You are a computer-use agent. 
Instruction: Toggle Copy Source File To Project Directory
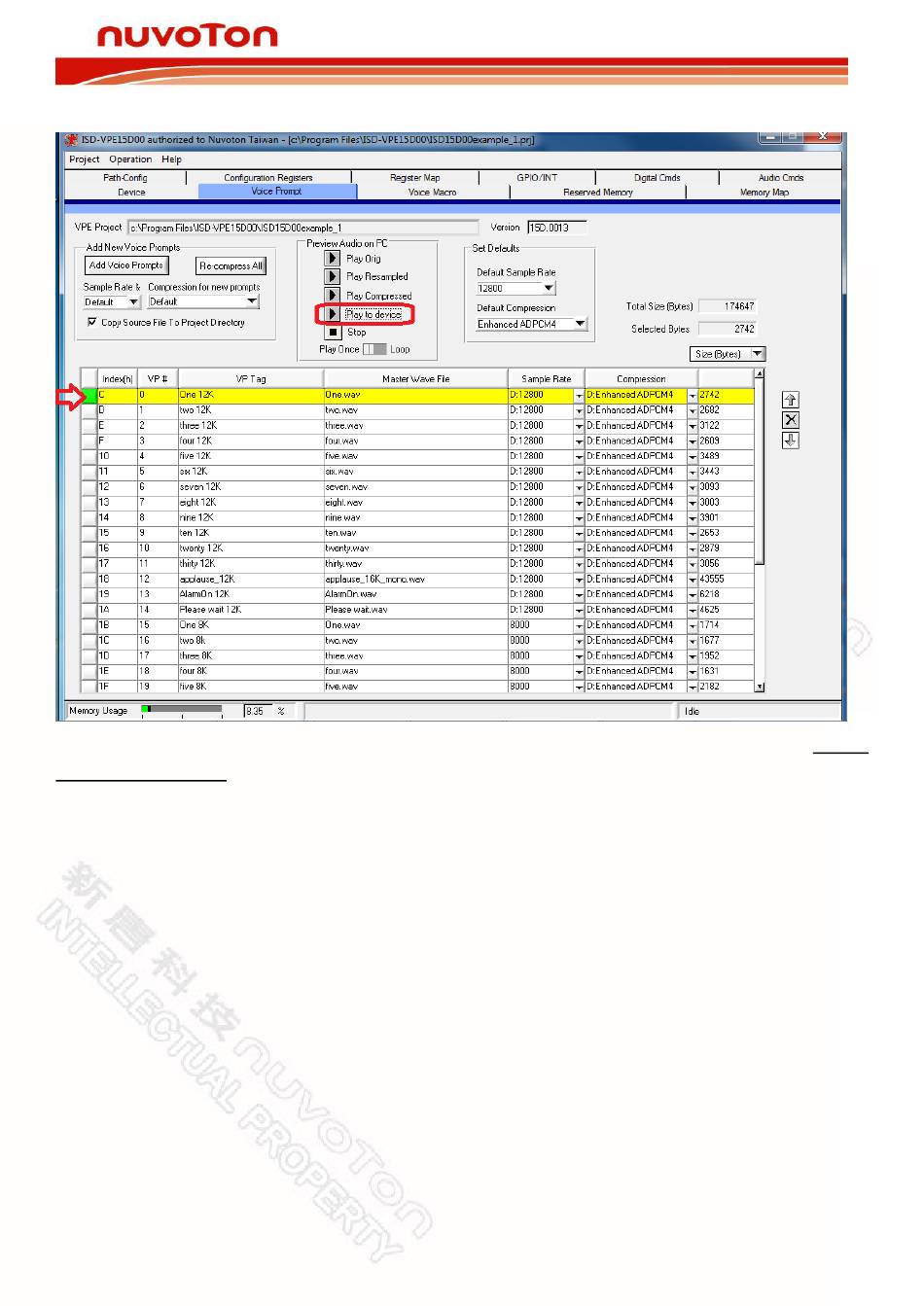[92, 322]
